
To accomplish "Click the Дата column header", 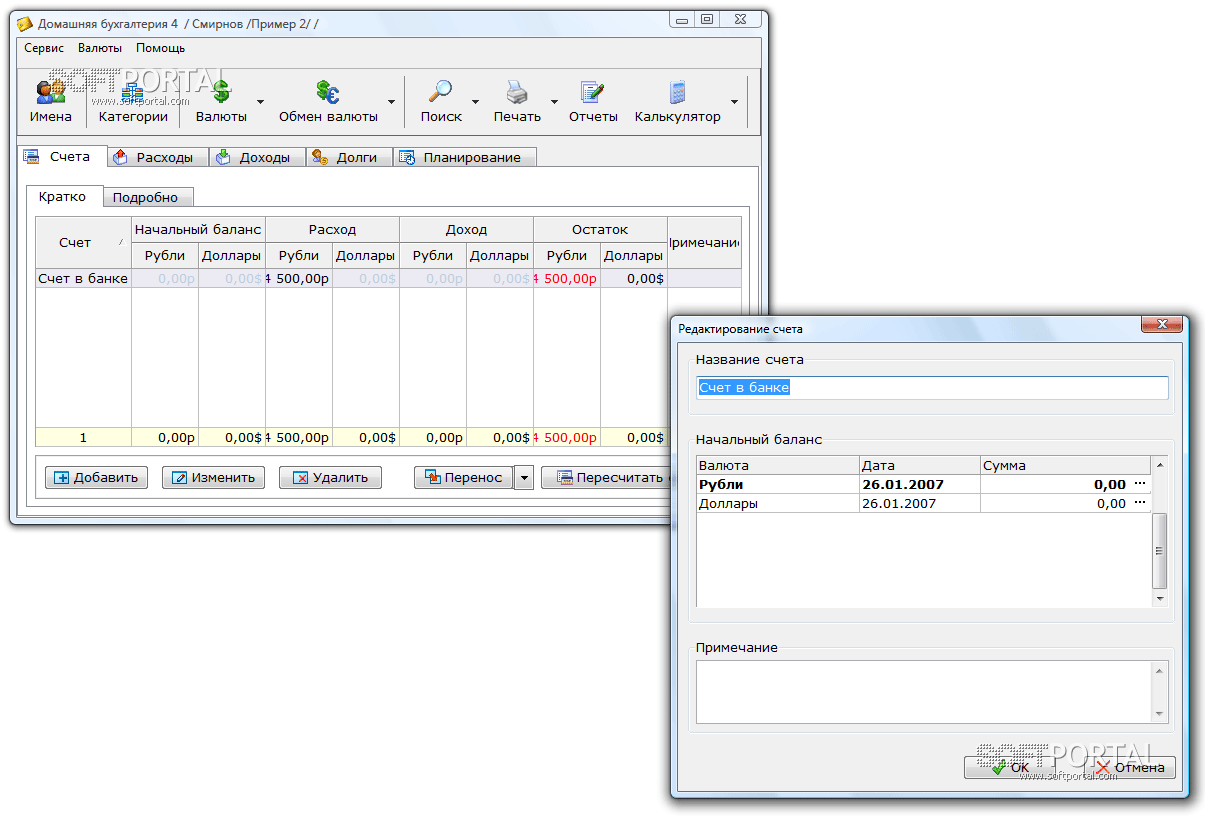I will (919, 465).
